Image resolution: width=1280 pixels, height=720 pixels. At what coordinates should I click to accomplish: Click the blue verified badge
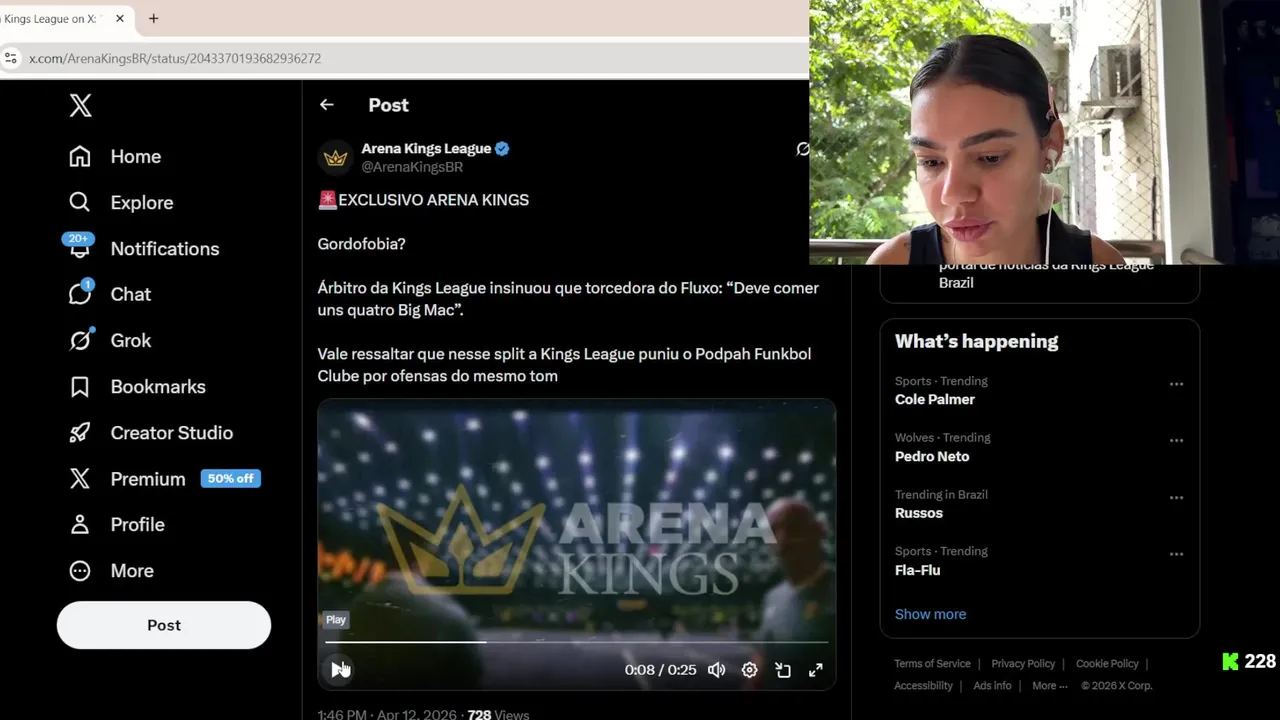pyautogui.click(x=502, y=149)
